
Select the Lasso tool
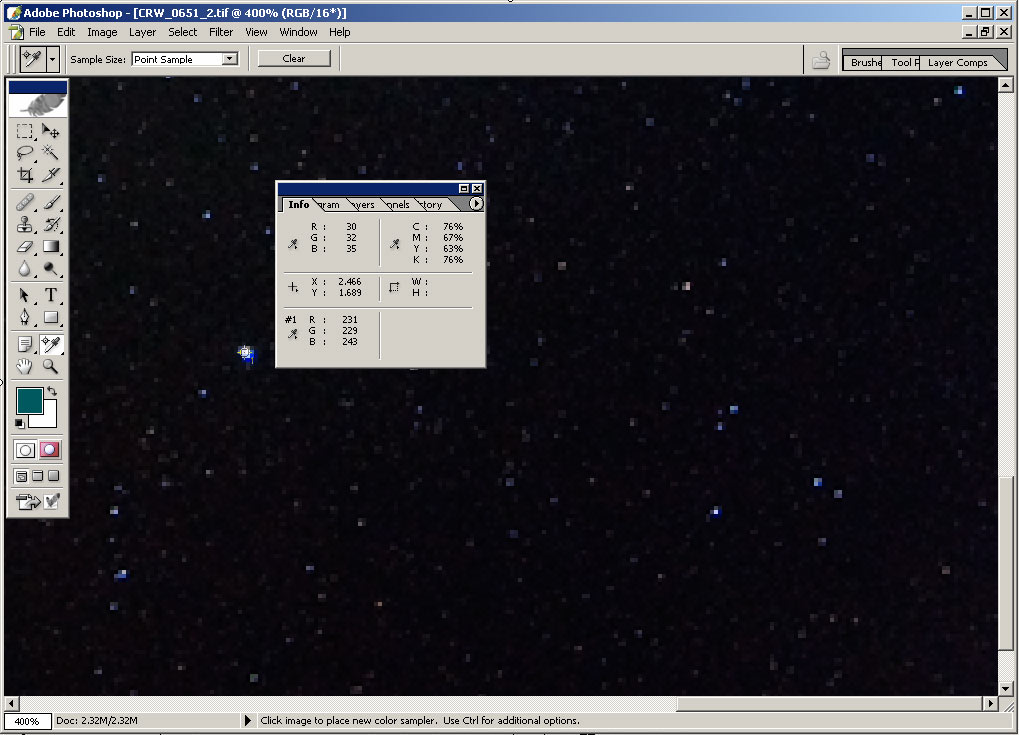point(25,153)
